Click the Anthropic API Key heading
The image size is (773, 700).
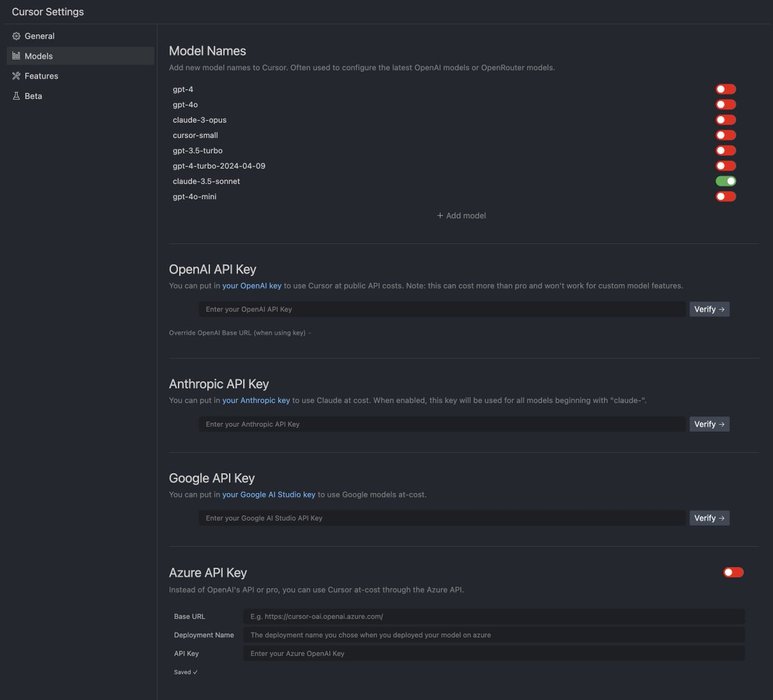[x=219, y=384]
